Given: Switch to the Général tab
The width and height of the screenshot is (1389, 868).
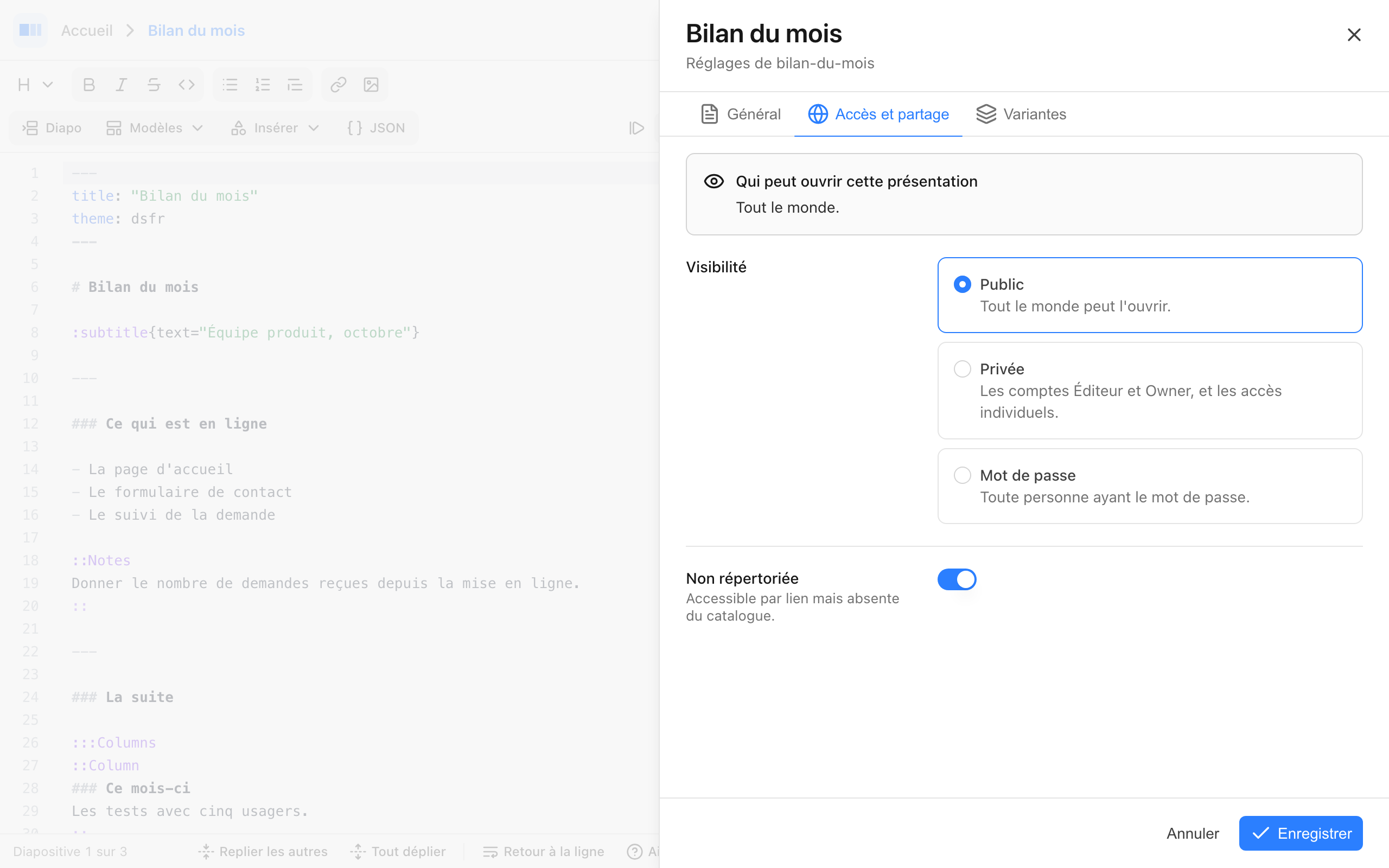Looking at the screenshot, I should pyautogui.click(x=741, y=114).
